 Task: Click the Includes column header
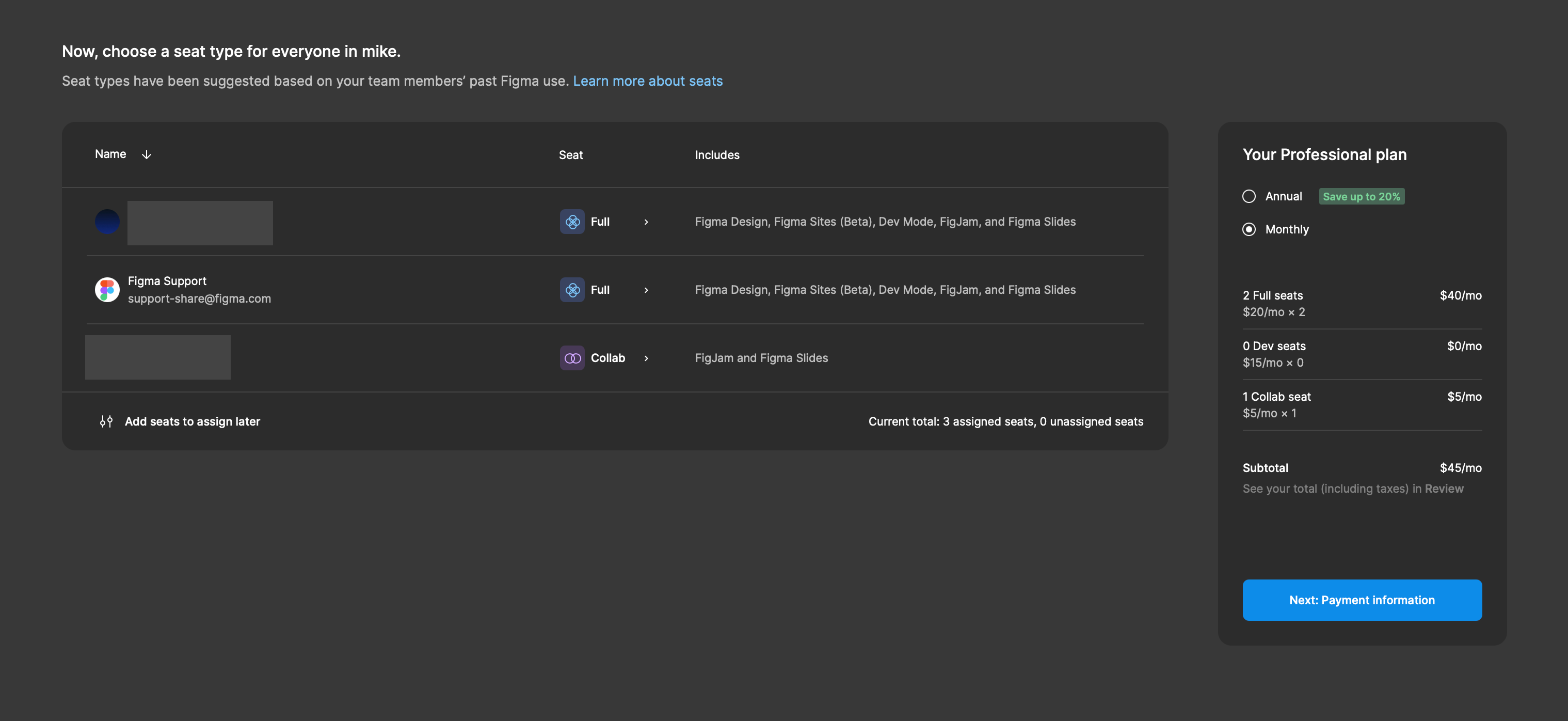717,154
